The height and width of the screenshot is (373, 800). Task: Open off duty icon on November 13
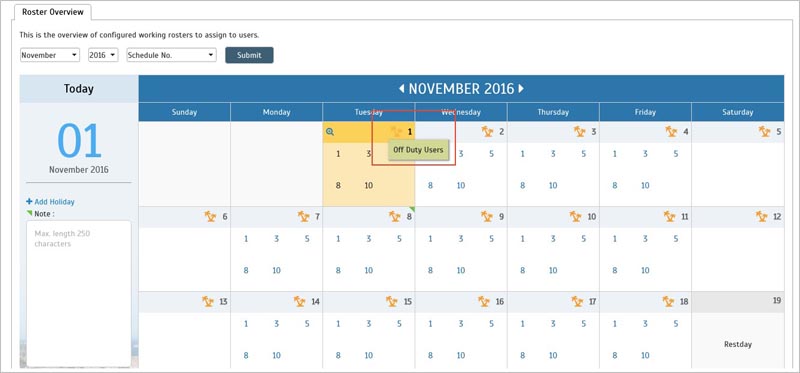208,302
